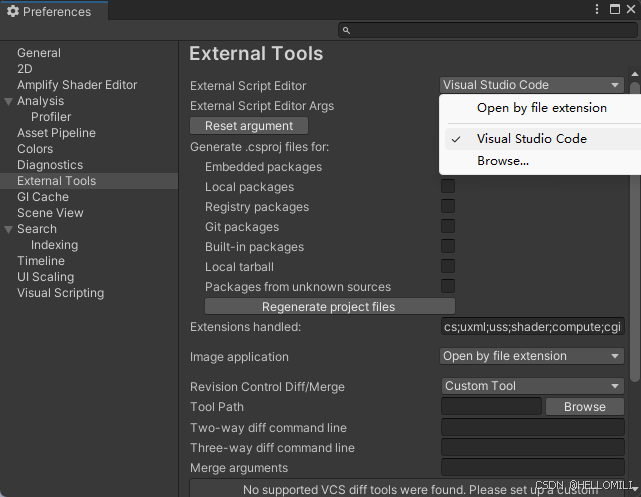Choose Visual Studio Code menu option
This screenshot has height=497, width=641.
(542, 139)
